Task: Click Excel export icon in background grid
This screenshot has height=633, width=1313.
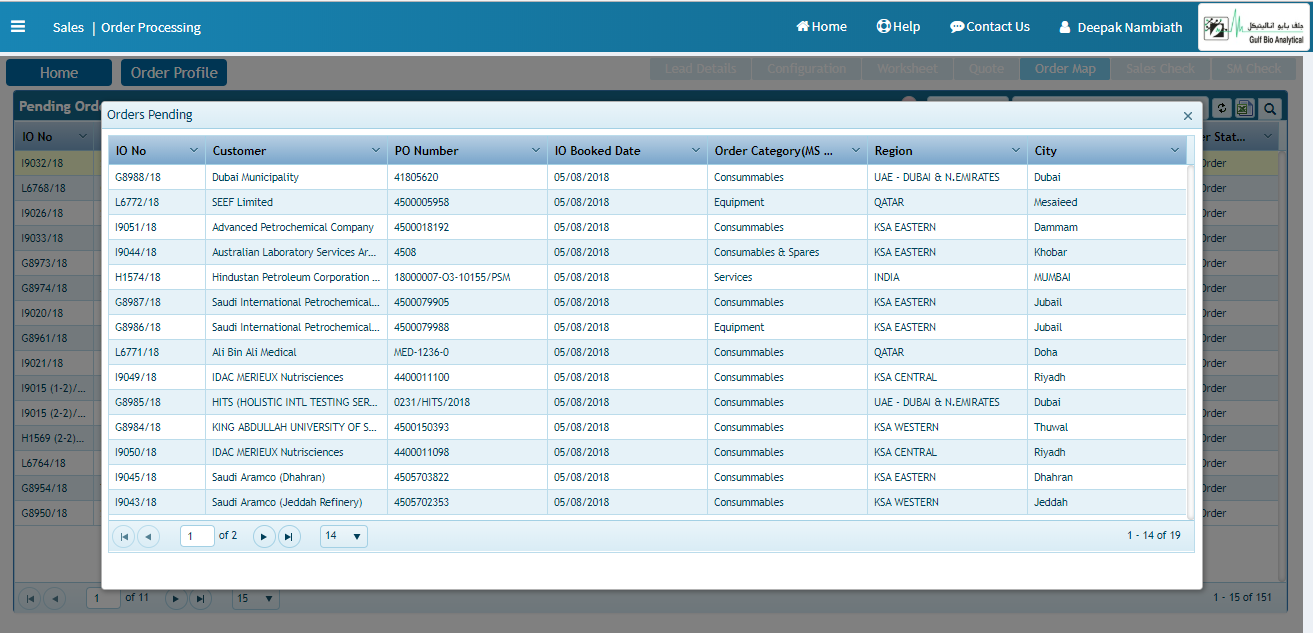Action: click(1246, 108)
